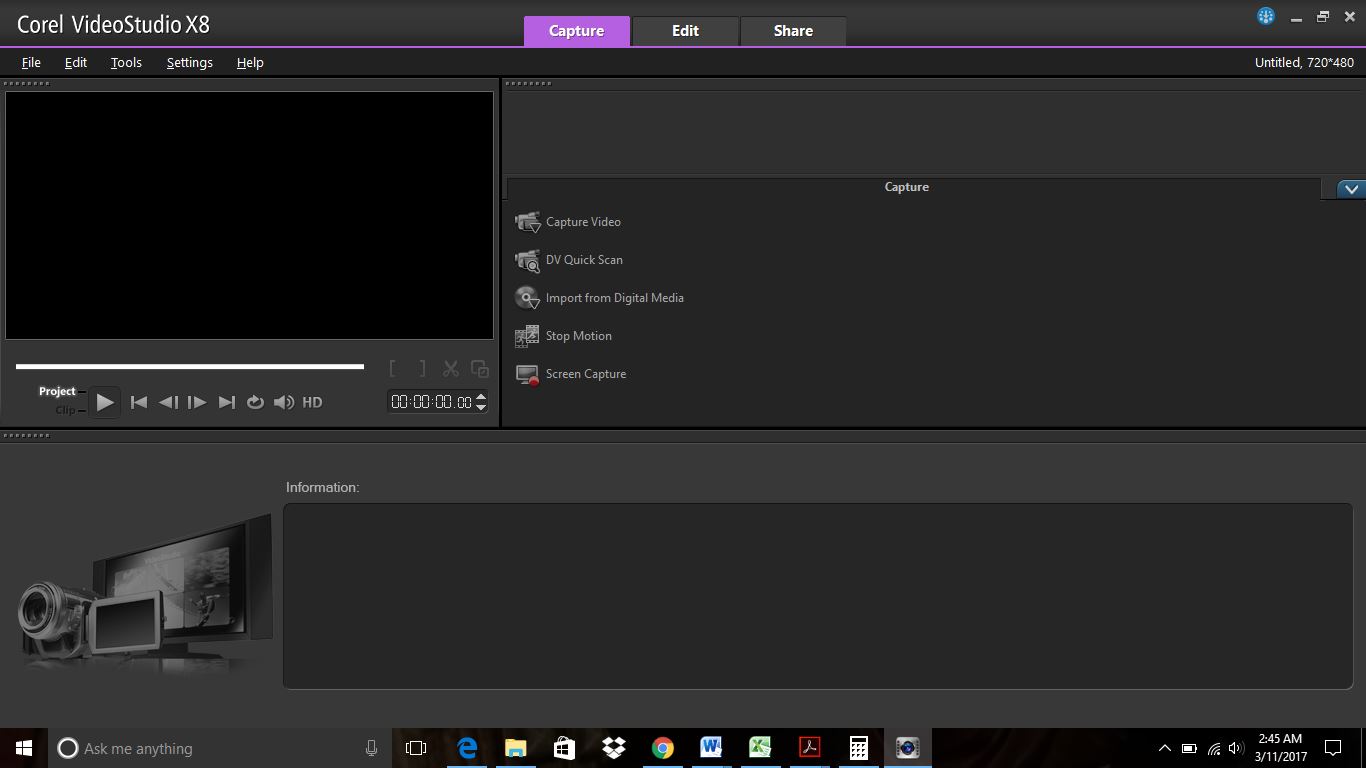The height and width of the screenshot is (768, 1366).
Task: Open the Settings menu
Action: pyautogui.click(x=189, y=62)
